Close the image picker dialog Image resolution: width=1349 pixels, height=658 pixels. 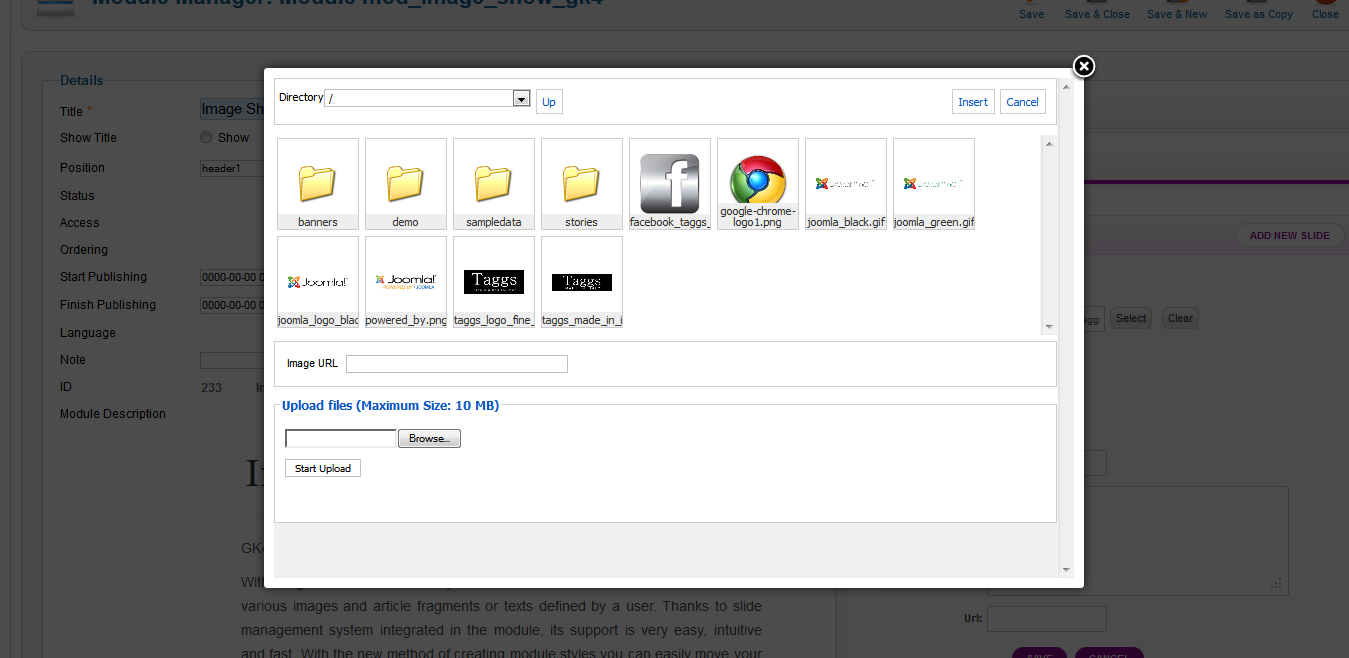(x=1083, y=66)
